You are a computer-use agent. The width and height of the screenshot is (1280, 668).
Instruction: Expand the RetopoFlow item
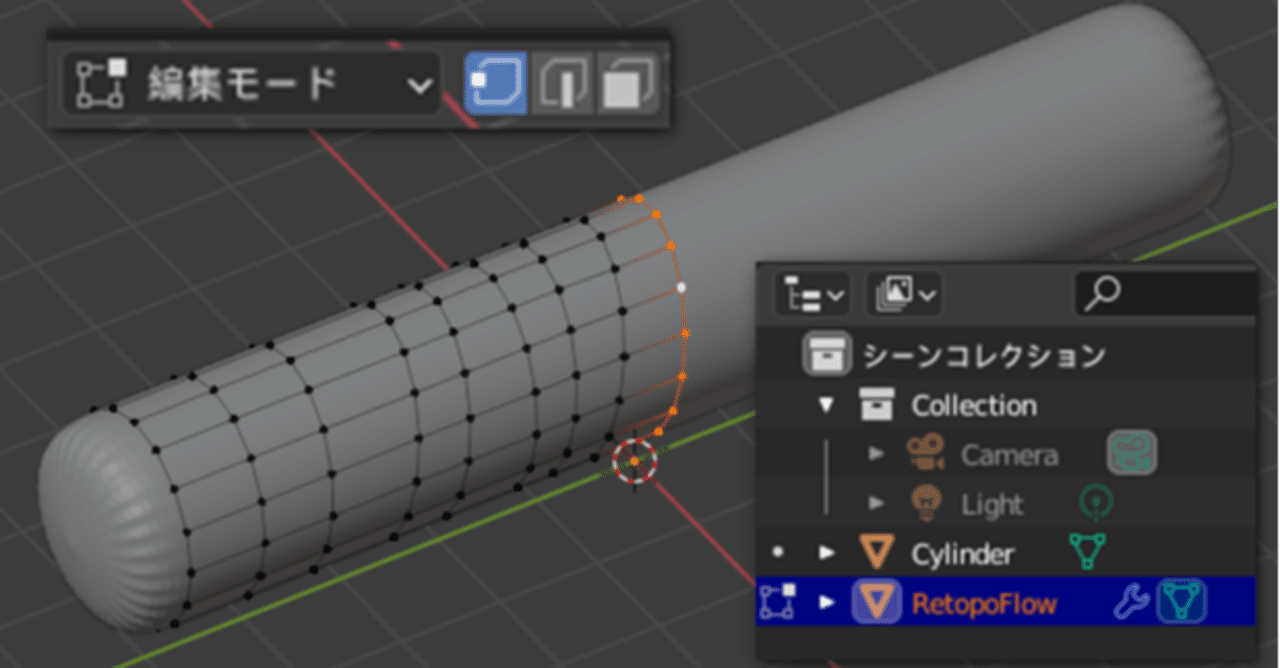826,602
